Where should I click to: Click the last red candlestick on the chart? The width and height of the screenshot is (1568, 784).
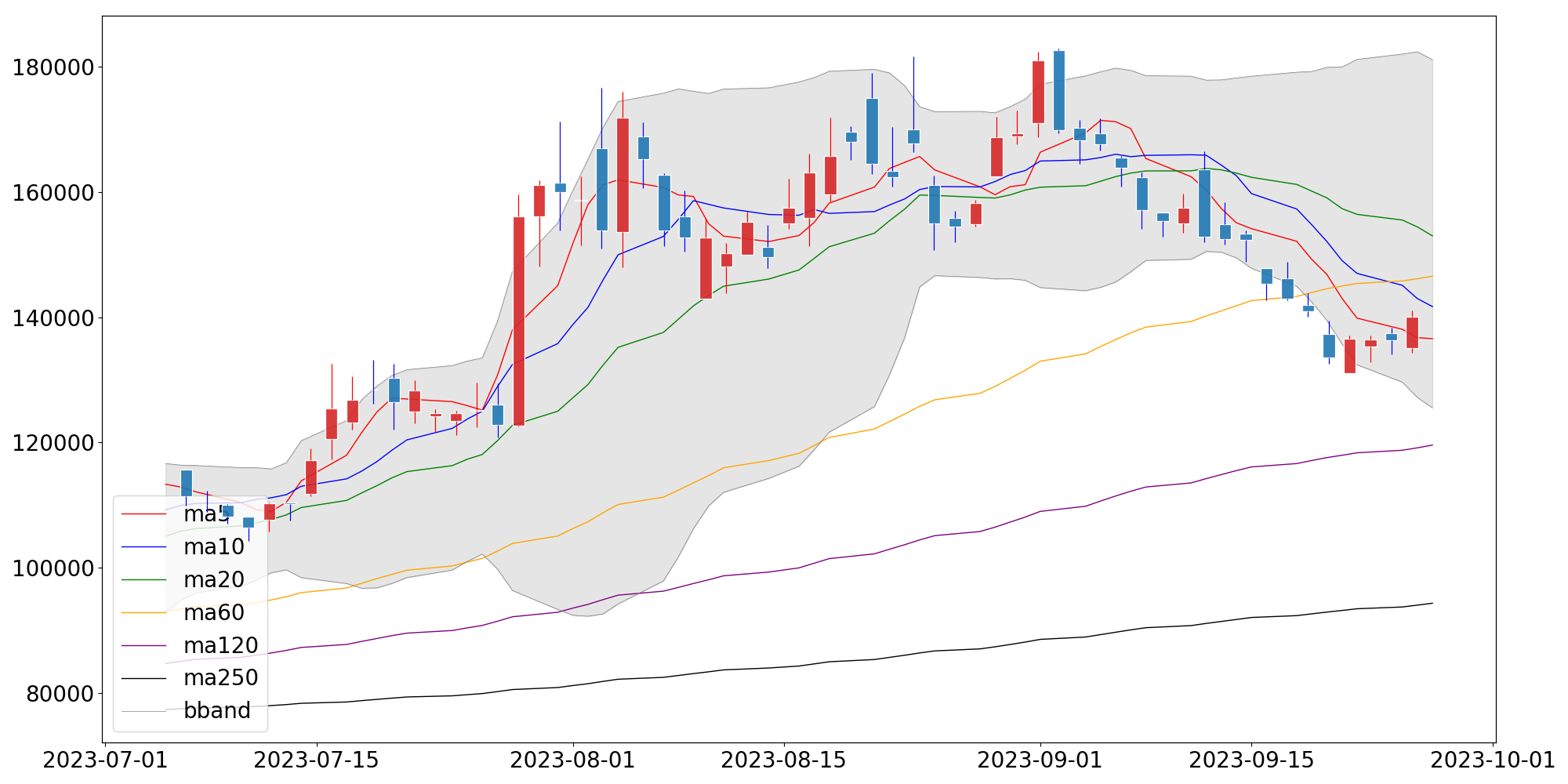point(1412,332)
